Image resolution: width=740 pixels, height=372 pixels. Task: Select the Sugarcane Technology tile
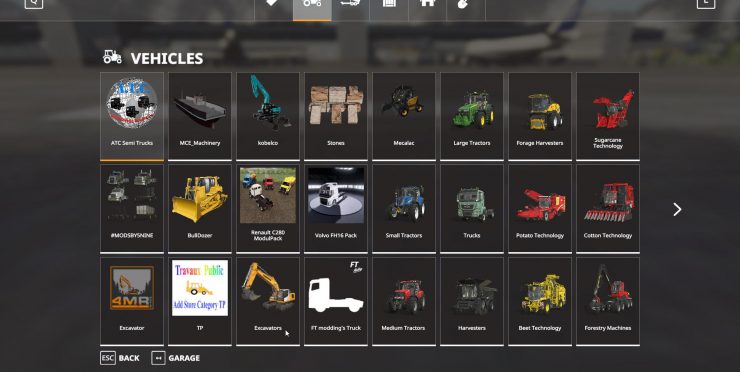coord(608,116)
